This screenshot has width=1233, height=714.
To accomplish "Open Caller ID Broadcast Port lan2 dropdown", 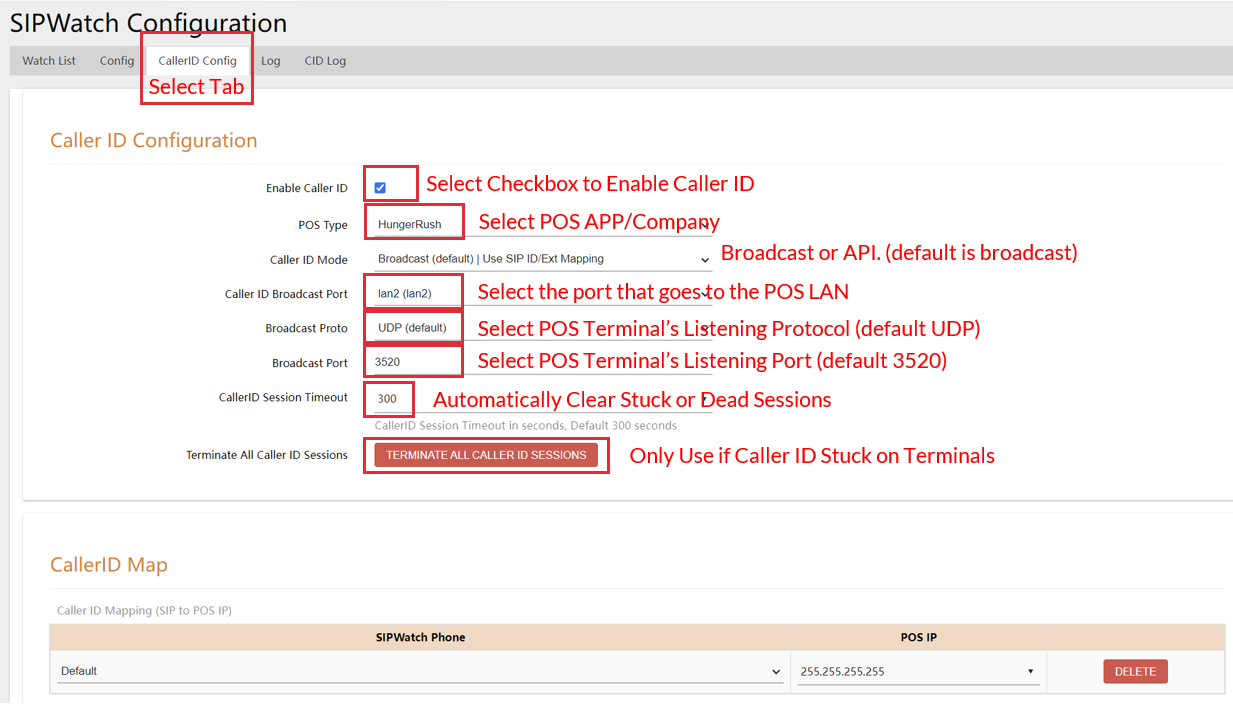I will [540, 294].
